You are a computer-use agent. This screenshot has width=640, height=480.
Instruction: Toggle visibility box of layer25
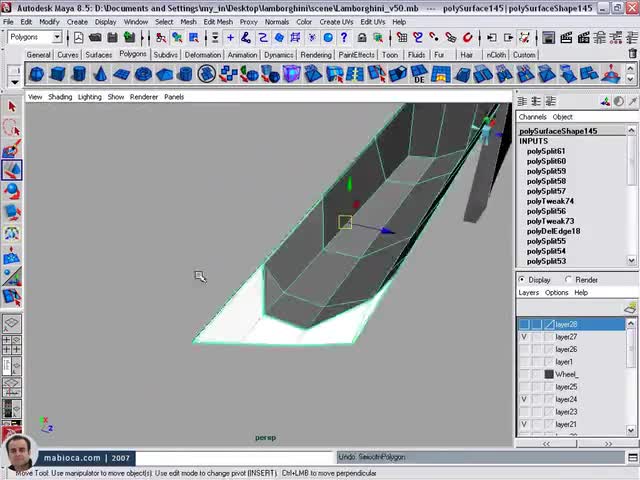tap(524, 387)
